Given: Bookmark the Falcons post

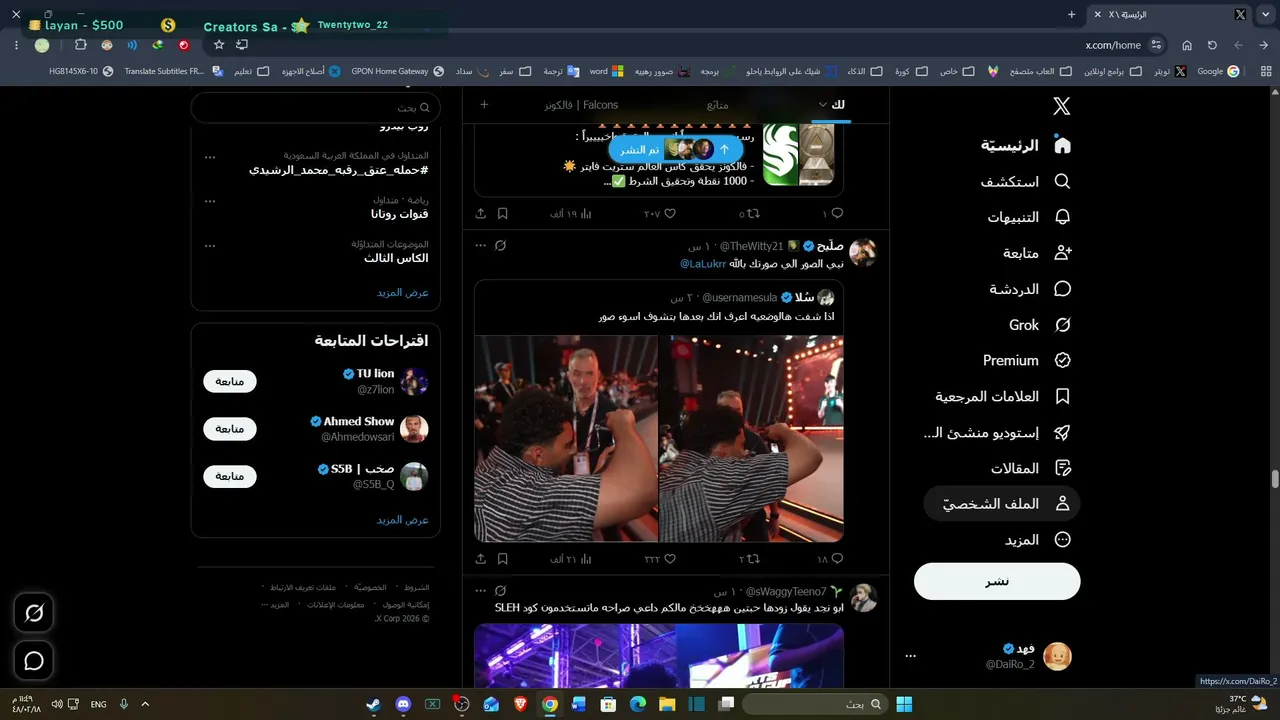Looking at the screenshot, I should (x=503, y=214).
